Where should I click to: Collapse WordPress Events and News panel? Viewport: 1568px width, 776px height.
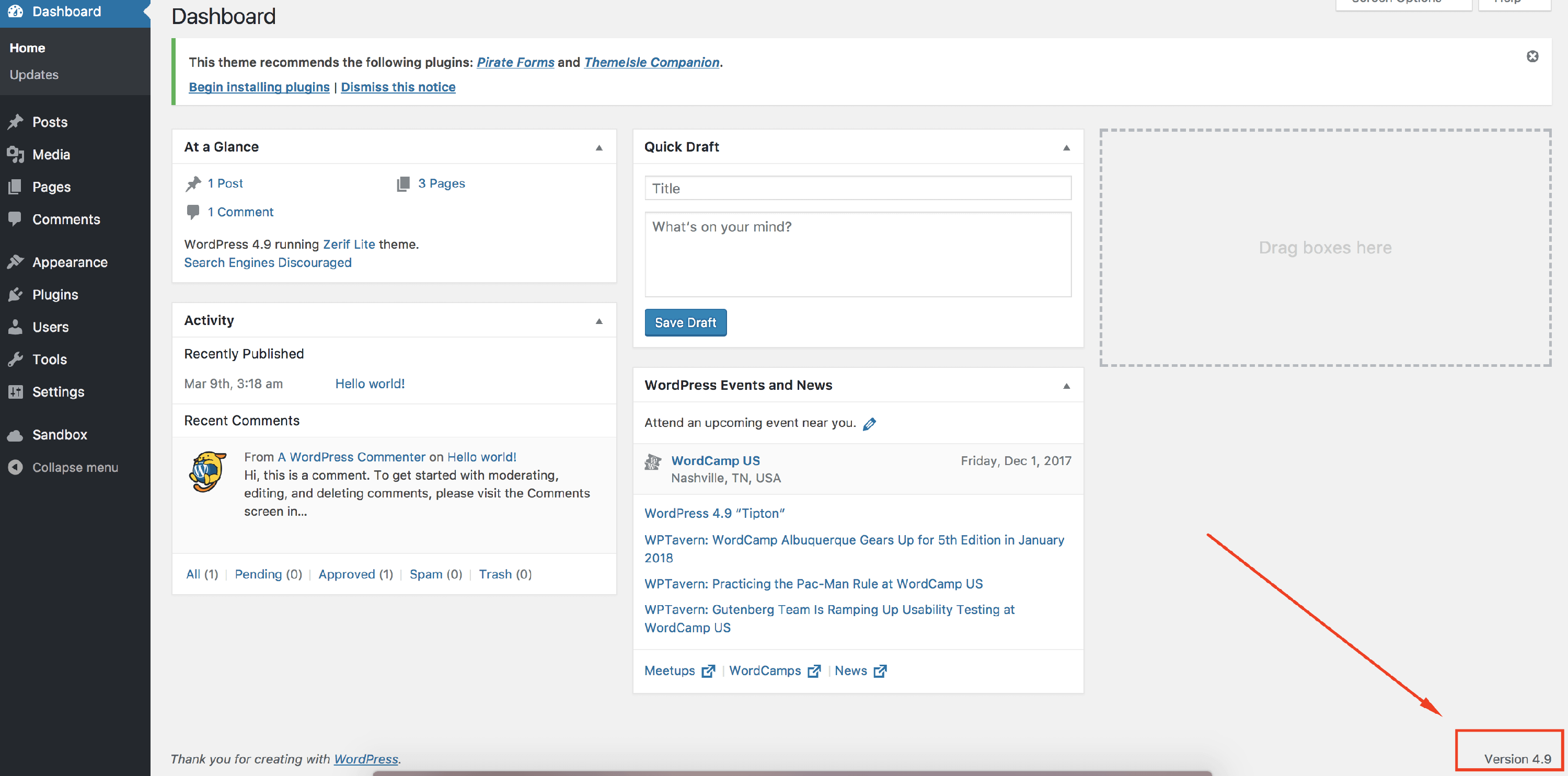1066,387
